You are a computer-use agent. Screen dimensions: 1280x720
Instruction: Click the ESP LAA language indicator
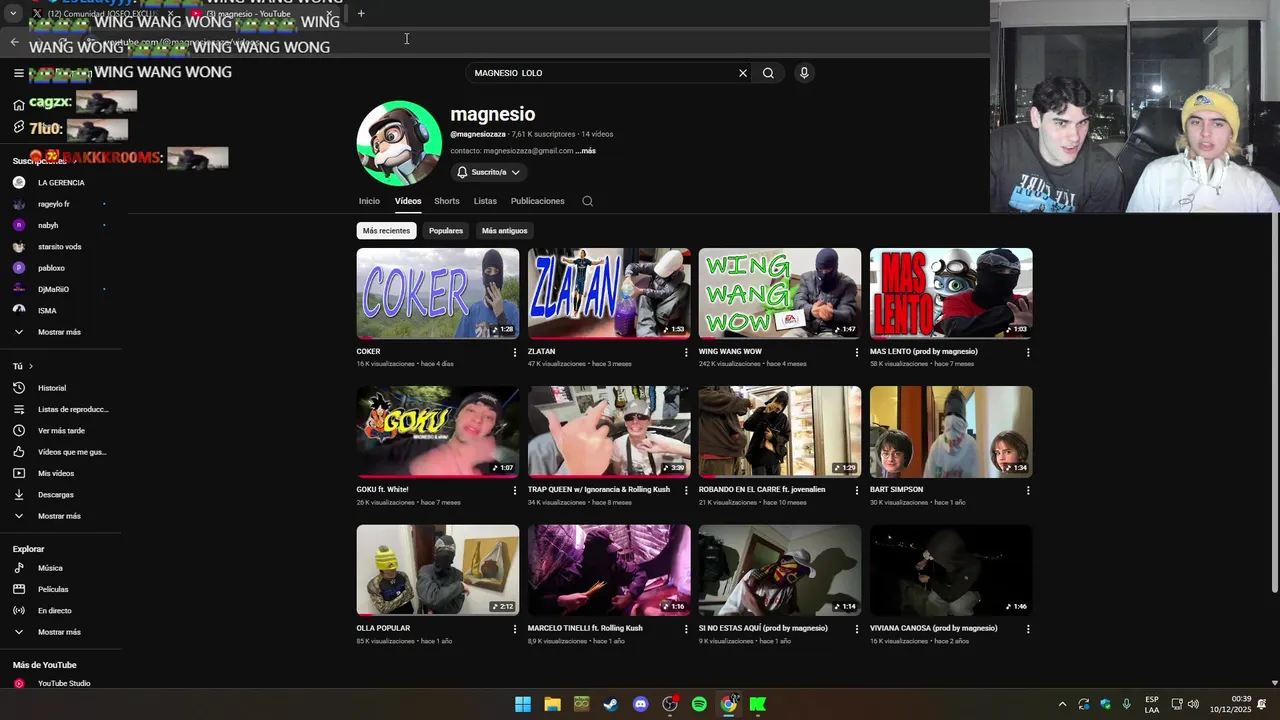click(x=1152, y=704)
